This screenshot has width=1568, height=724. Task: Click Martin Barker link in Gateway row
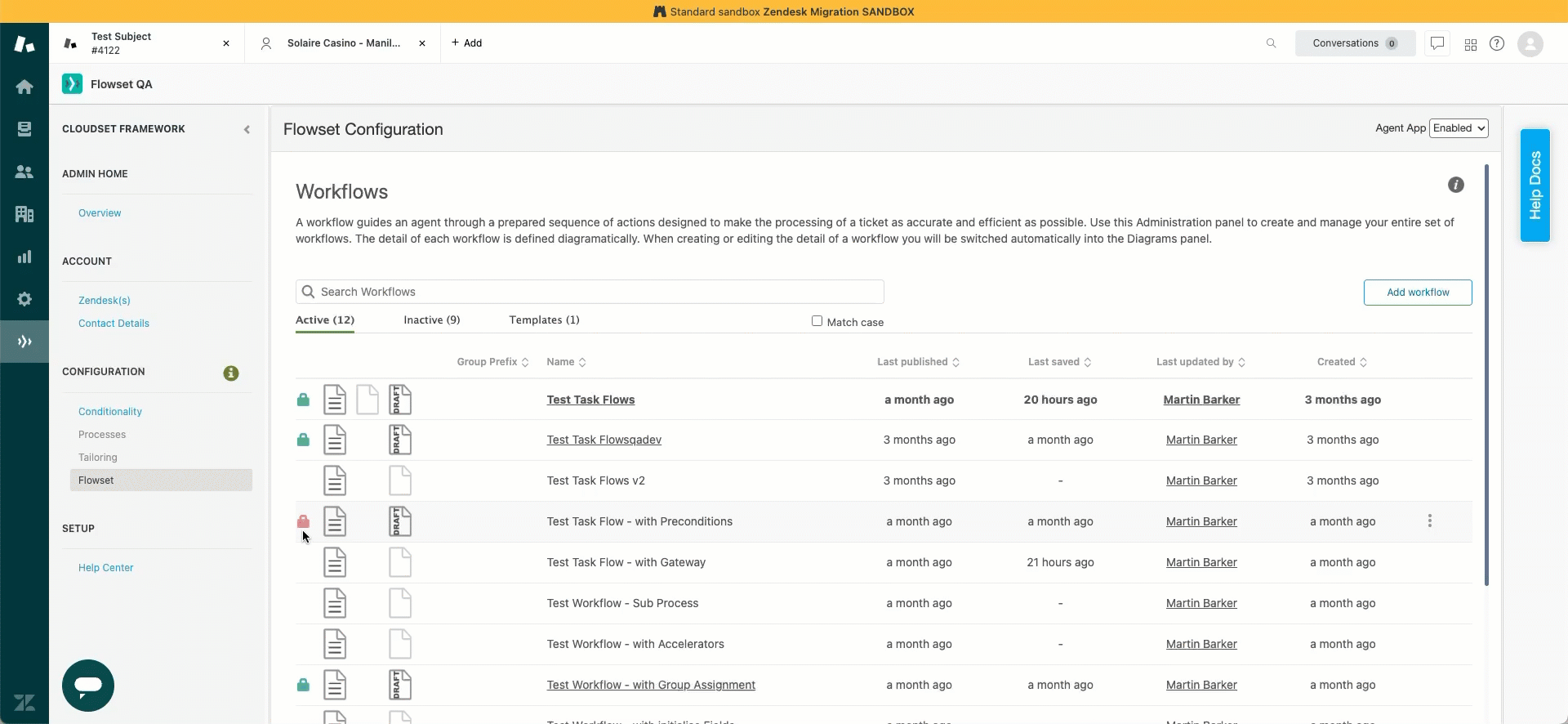pyautogui.click(x=1201, y=562)
